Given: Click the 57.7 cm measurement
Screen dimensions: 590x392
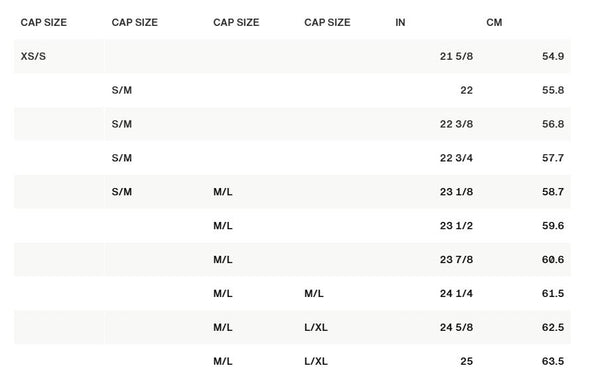Looking at the screenshot, I should (553, 158).
